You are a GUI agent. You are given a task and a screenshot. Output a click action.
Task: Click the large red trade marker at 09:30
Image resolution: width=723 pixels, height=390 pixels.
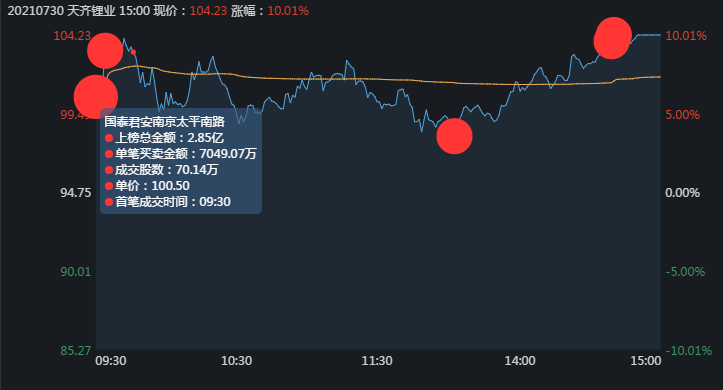pyautogui.click(x=96, y=97)
